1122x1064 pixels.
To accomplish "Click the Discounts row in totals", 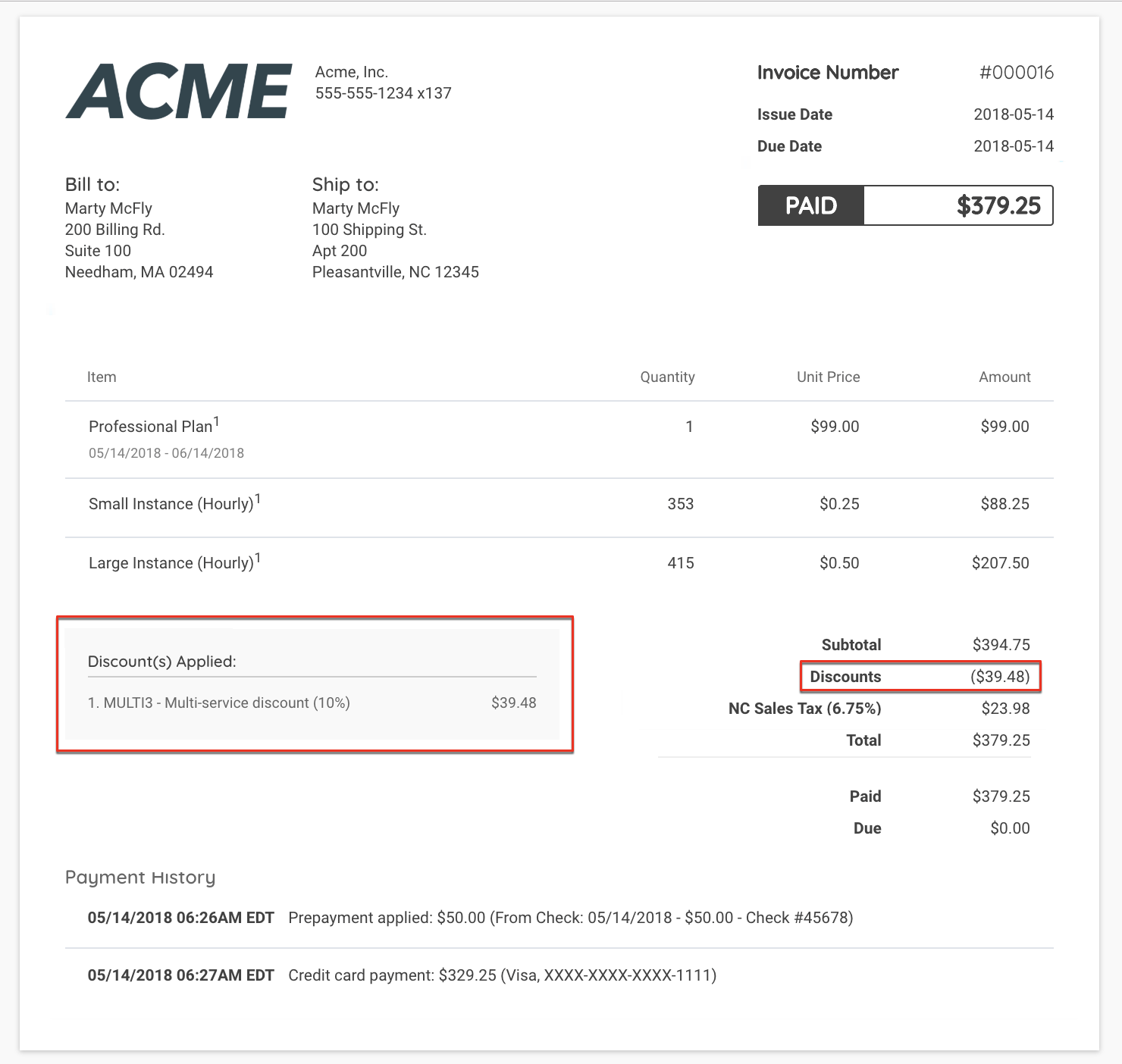I will (x=920, y=677).
